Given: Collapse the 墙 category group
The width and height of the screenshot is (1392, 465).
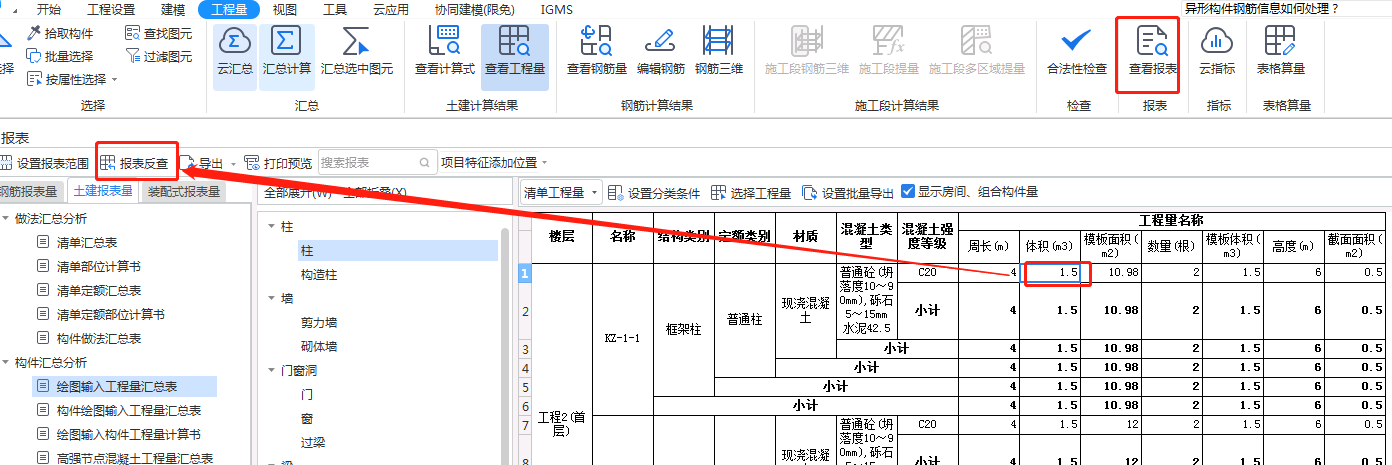Looking at the screenshot, I should [x=271, y=298].
